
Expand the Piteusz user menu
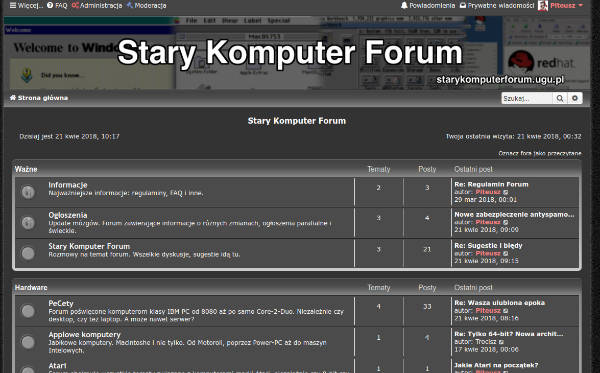pyautogui.click(x=566, y=5)
